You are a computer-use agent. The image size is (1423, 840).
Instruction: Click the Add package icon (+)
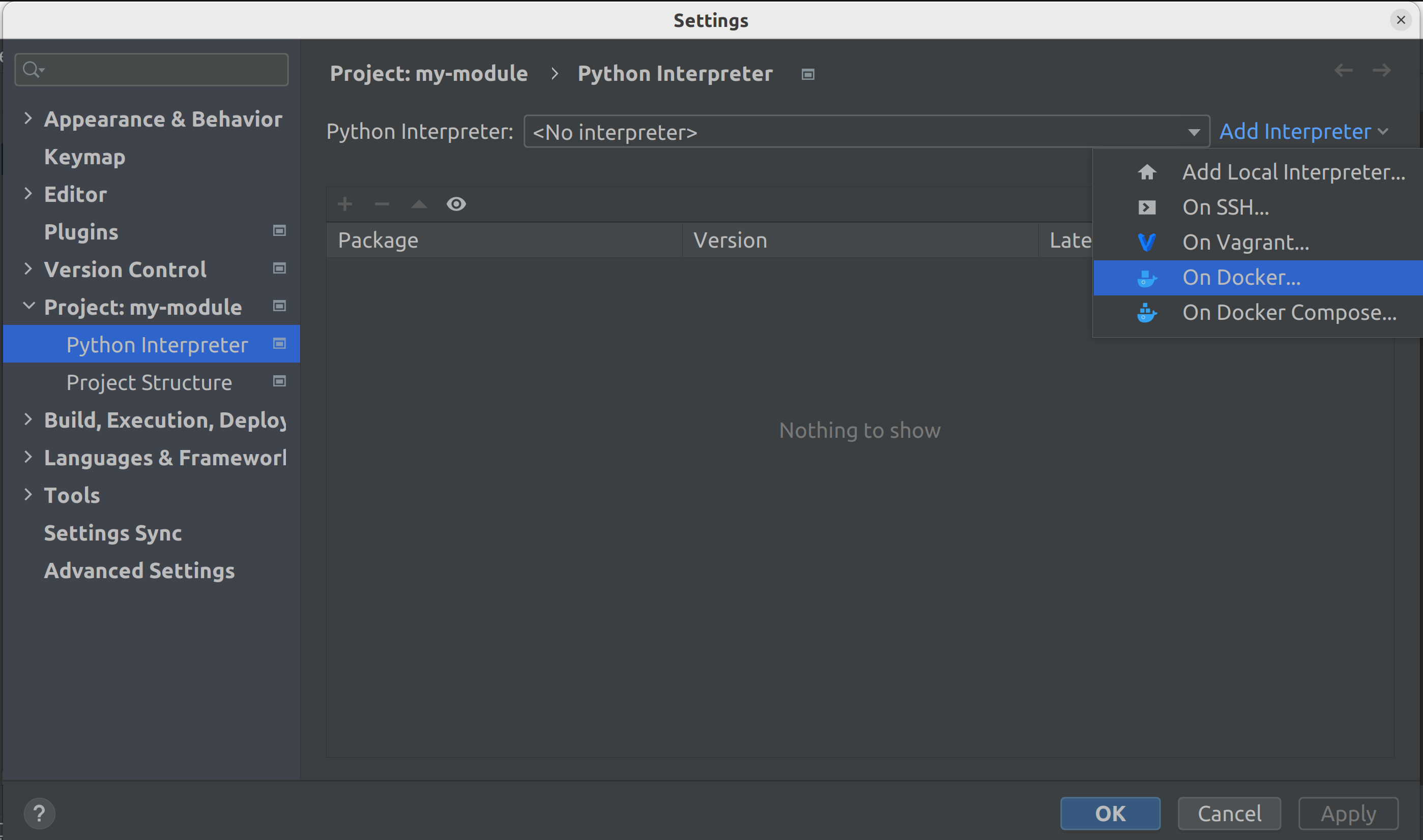[x=345, y=204]
